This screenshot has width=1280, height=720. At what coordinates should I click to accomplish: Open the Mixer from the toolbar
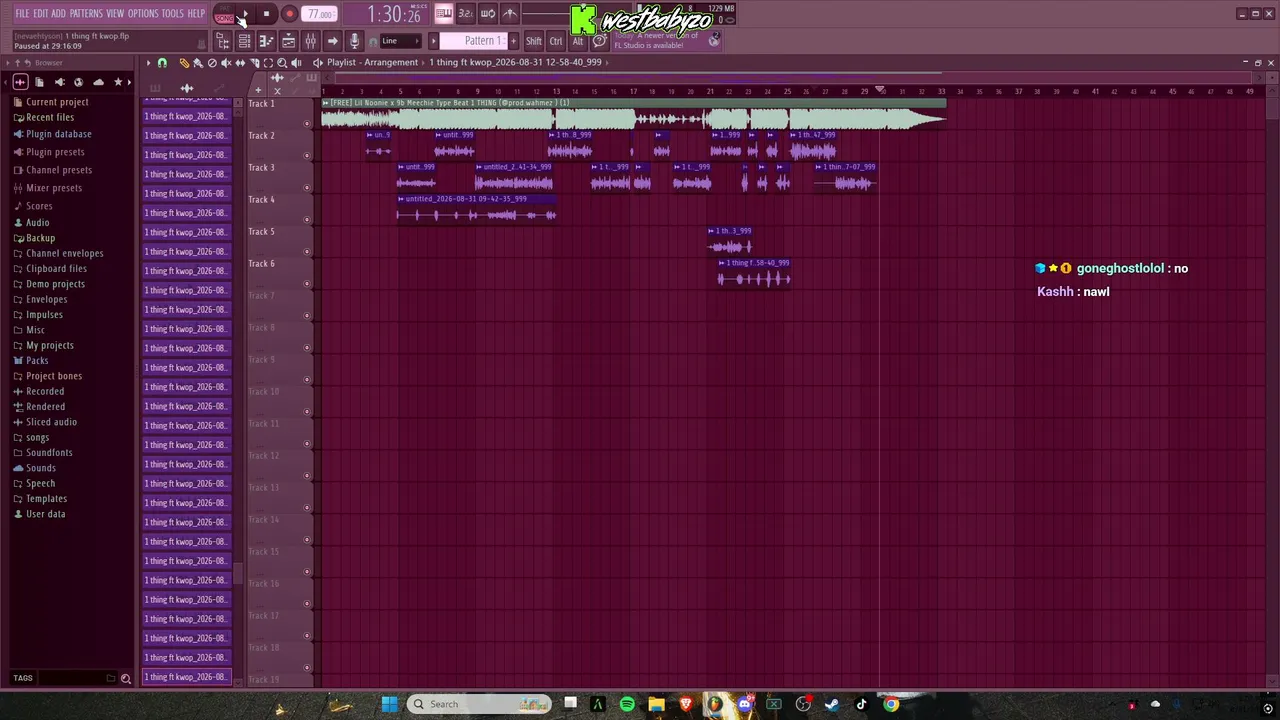(x=310, y=41)
